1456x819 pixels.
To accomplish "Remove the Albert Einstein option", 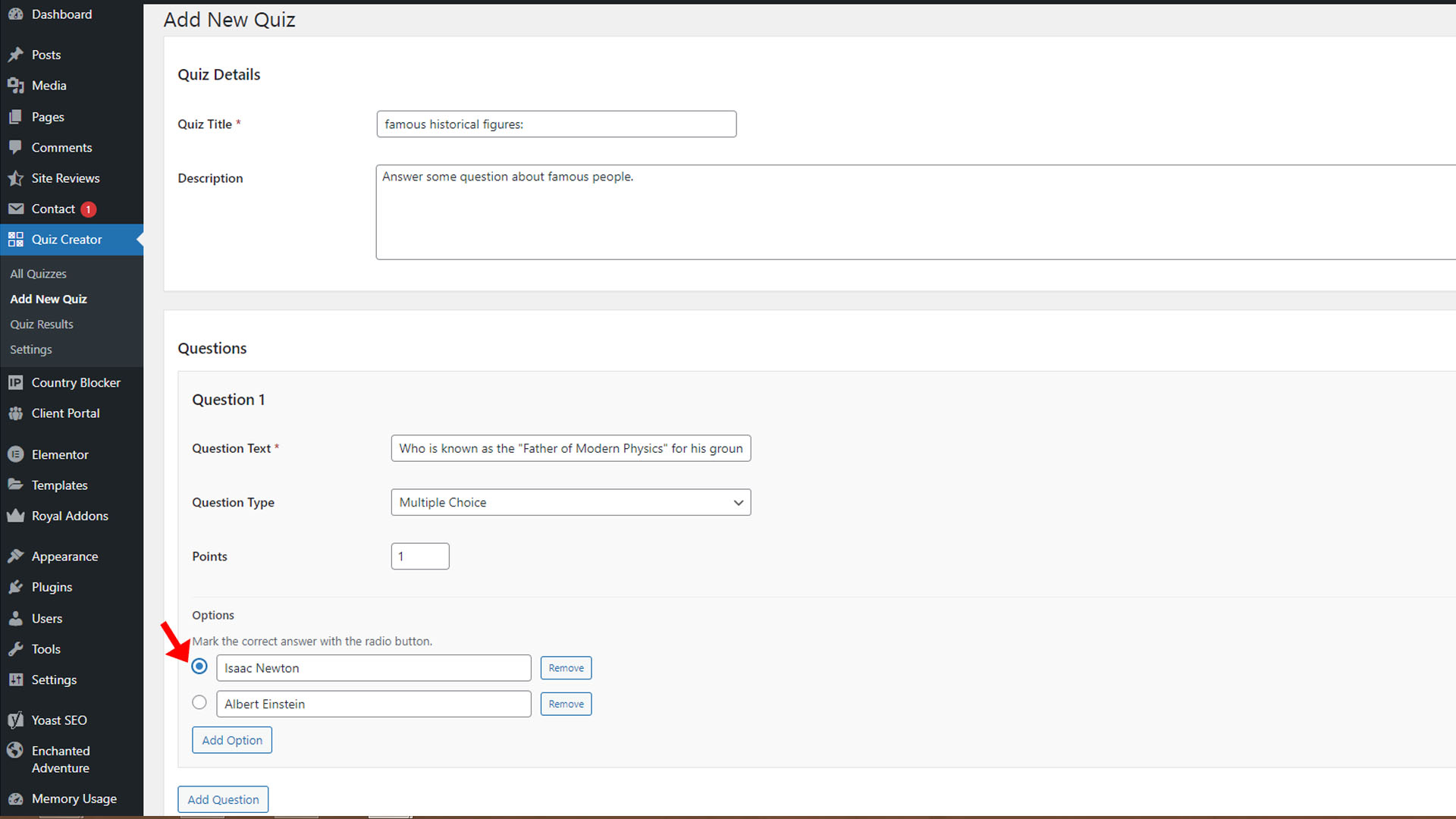I will pos(566,703).
